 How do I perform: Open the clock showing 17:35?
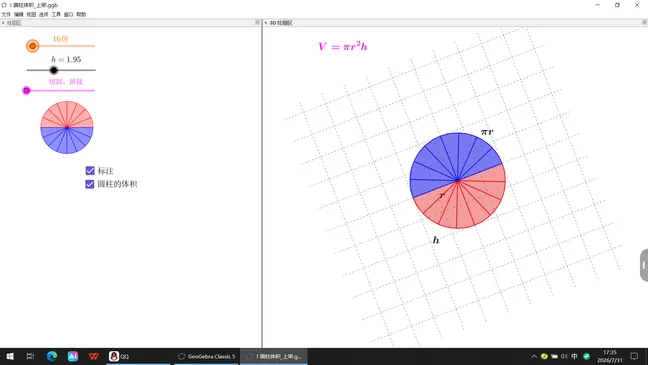pos(610,356)
